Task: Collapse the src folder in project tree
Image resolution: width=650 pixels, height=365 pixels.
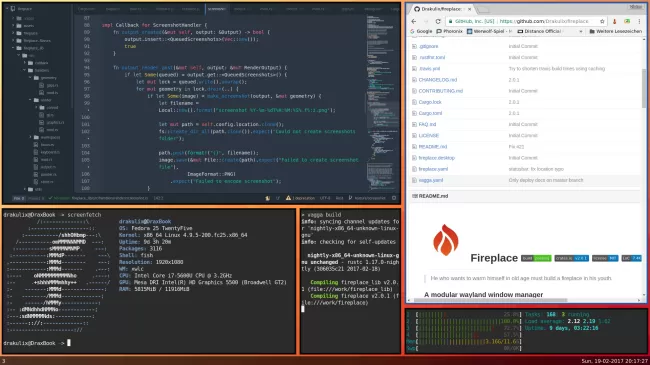Action: 19,55
